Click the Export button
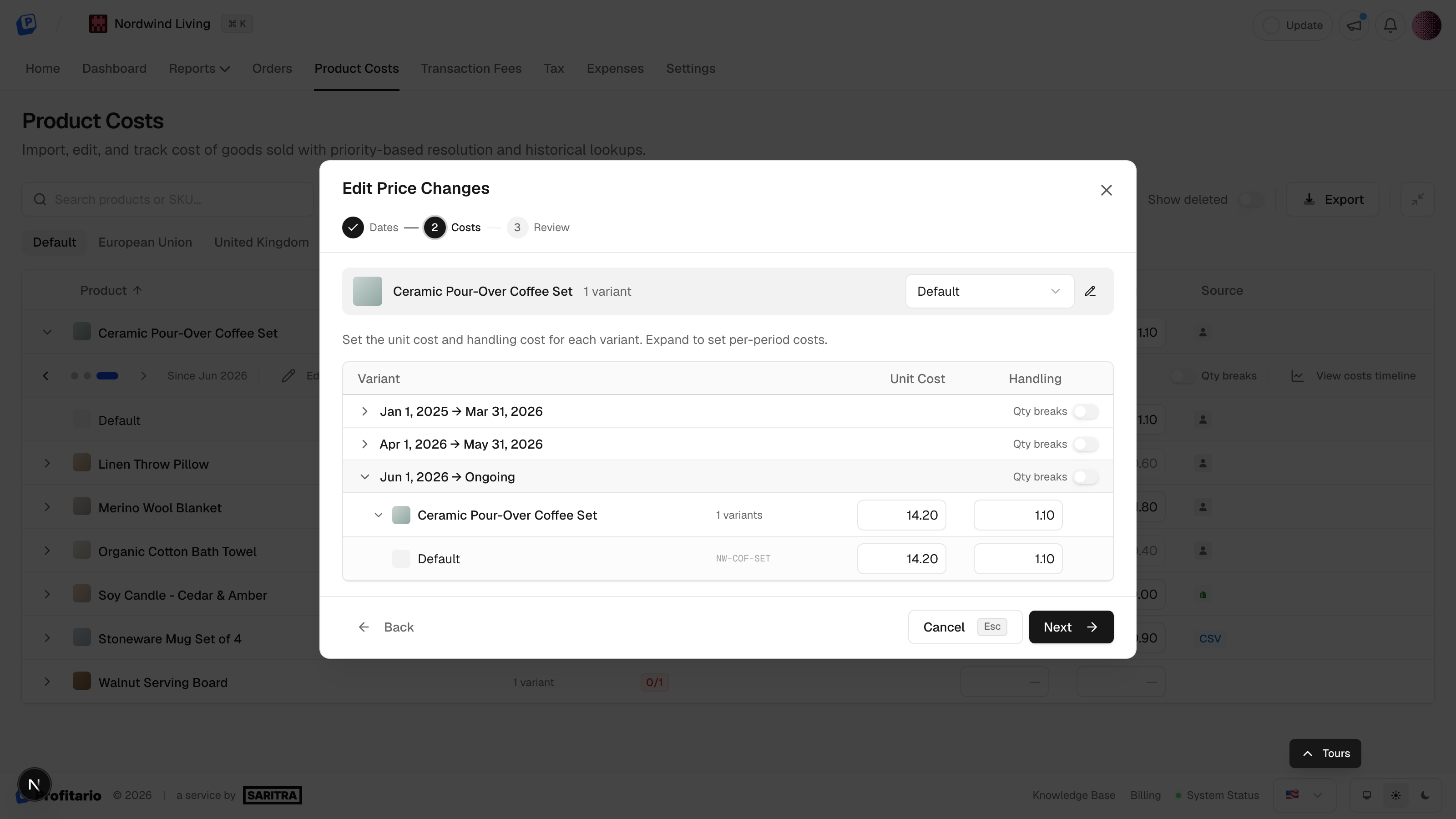 [x=1332, y=200]
